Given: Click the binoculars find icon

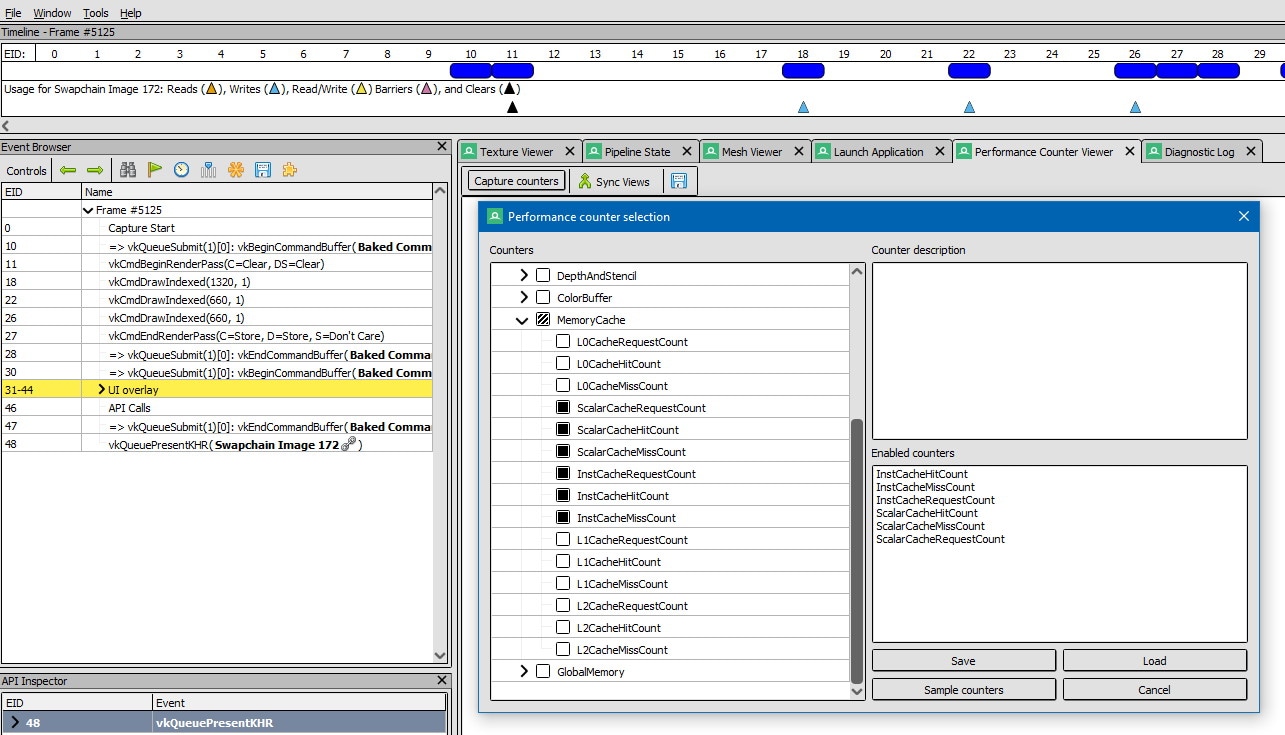Looking at the screenshot, I should tap(128, 170).
